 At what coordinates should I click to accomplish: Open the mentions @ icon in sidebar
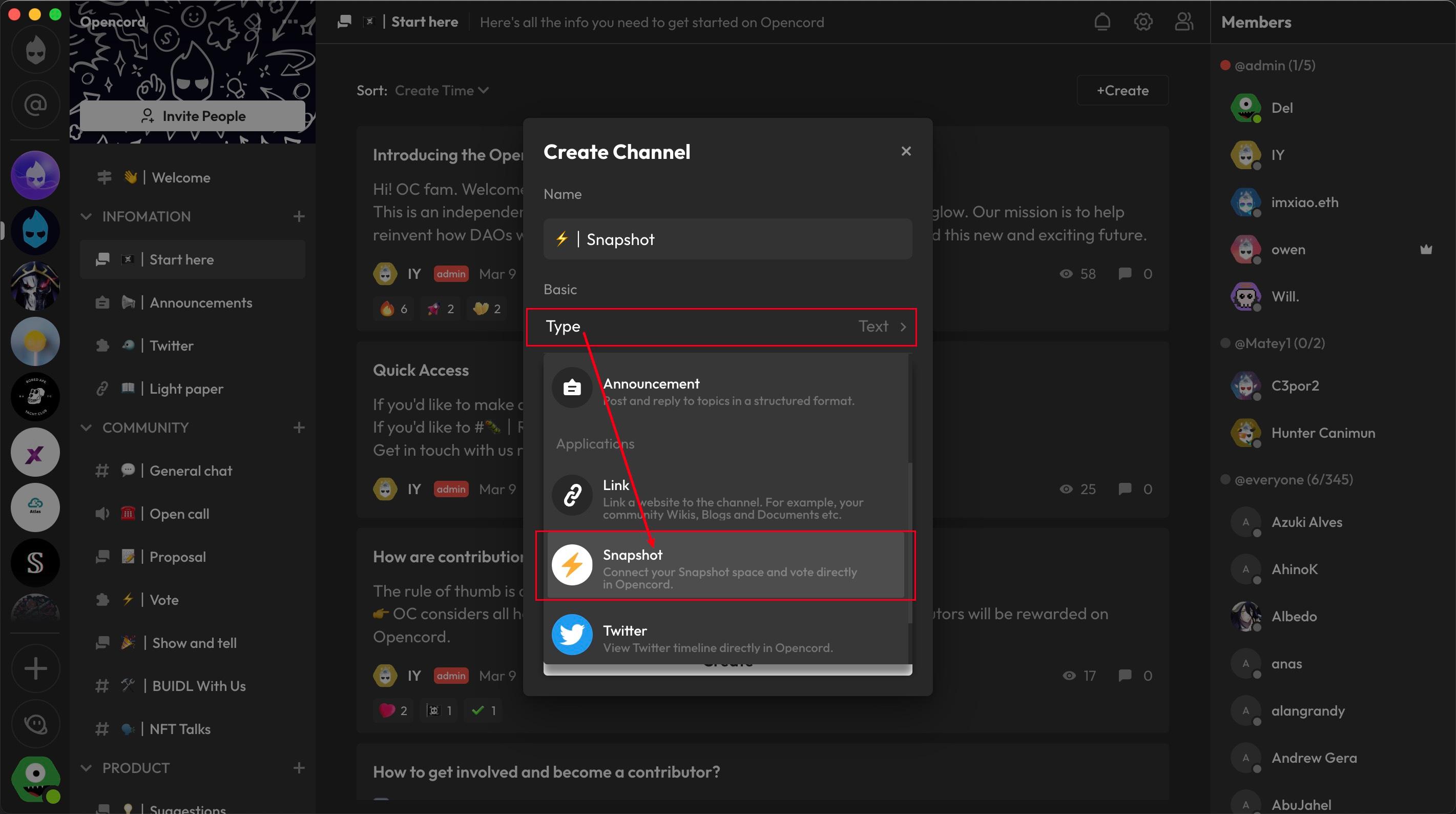[x=36, y=105]
